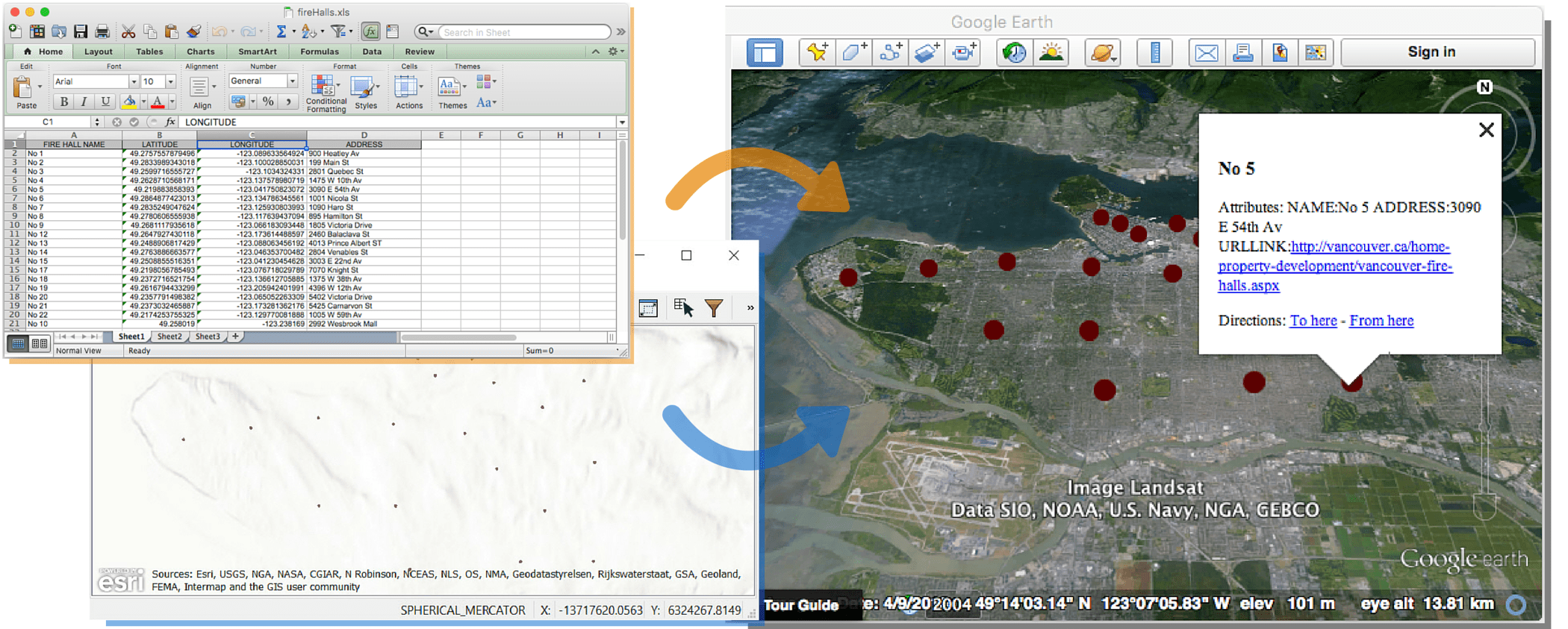This screenshot has height=629, width=1568.
Task: Open the font size 10 dropdown
Action: coord(170,81)
